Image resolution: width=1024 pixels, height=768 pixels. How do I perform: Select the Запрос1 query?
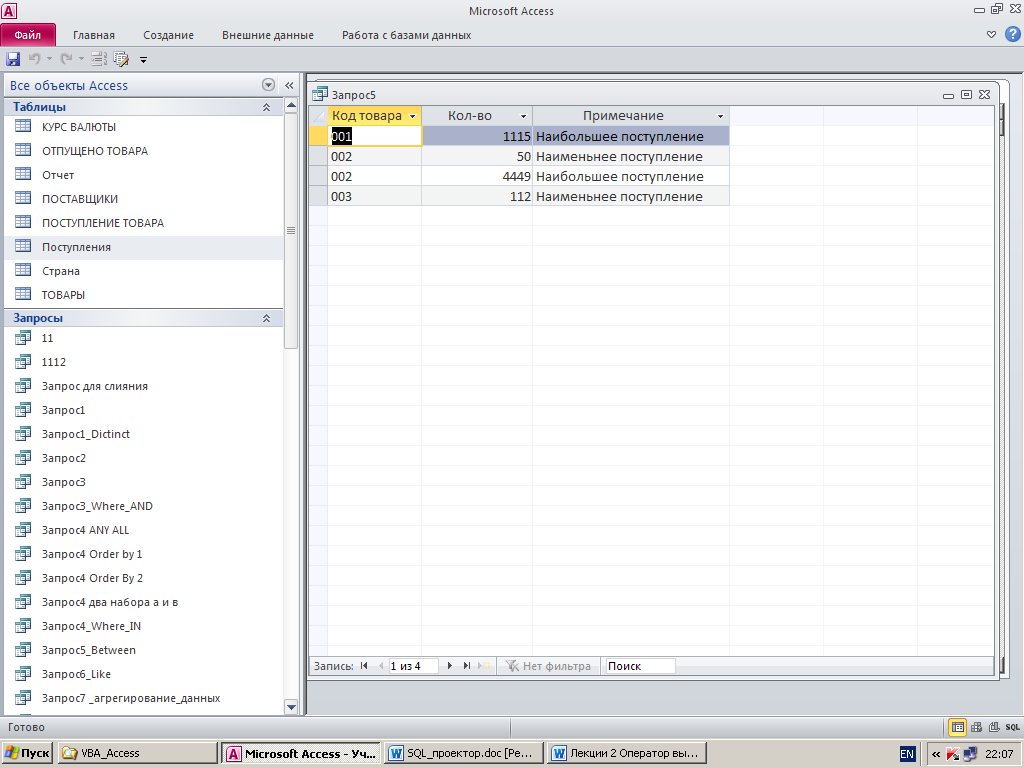tap(144, 410)
